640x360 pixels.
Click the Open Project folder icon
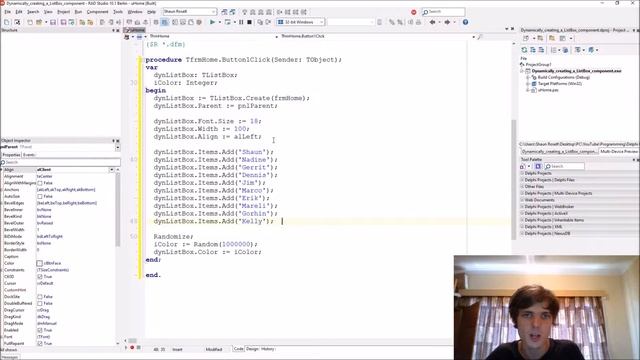point(39,22)
